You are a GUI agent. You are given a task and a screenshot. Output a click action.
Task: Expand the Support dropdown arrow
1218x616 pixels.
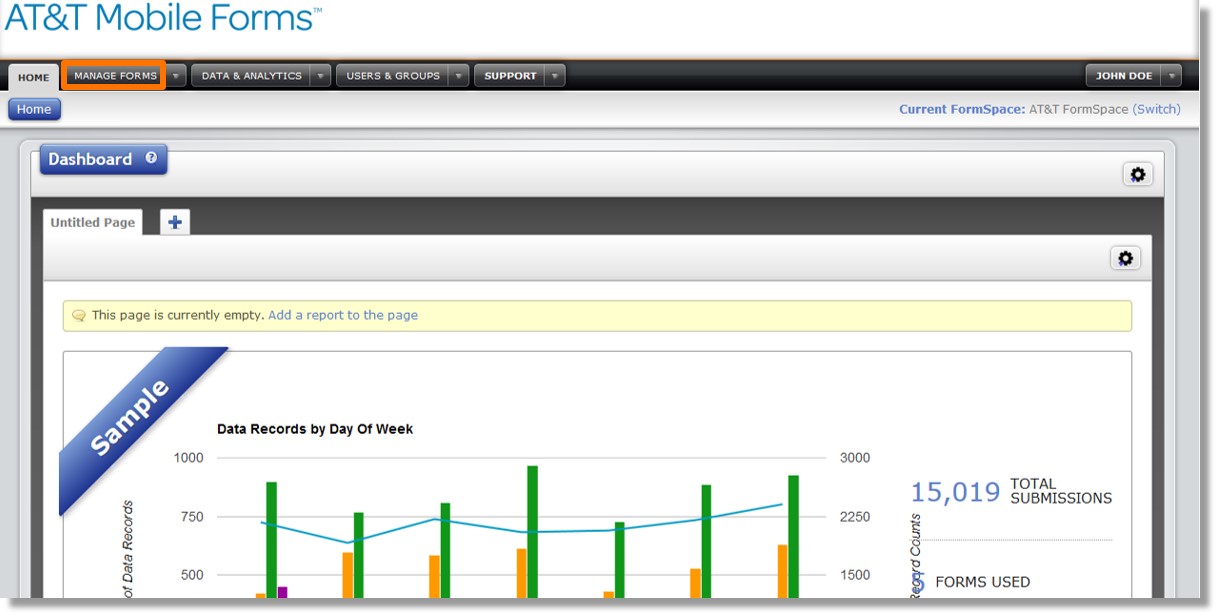pos(555,76)
